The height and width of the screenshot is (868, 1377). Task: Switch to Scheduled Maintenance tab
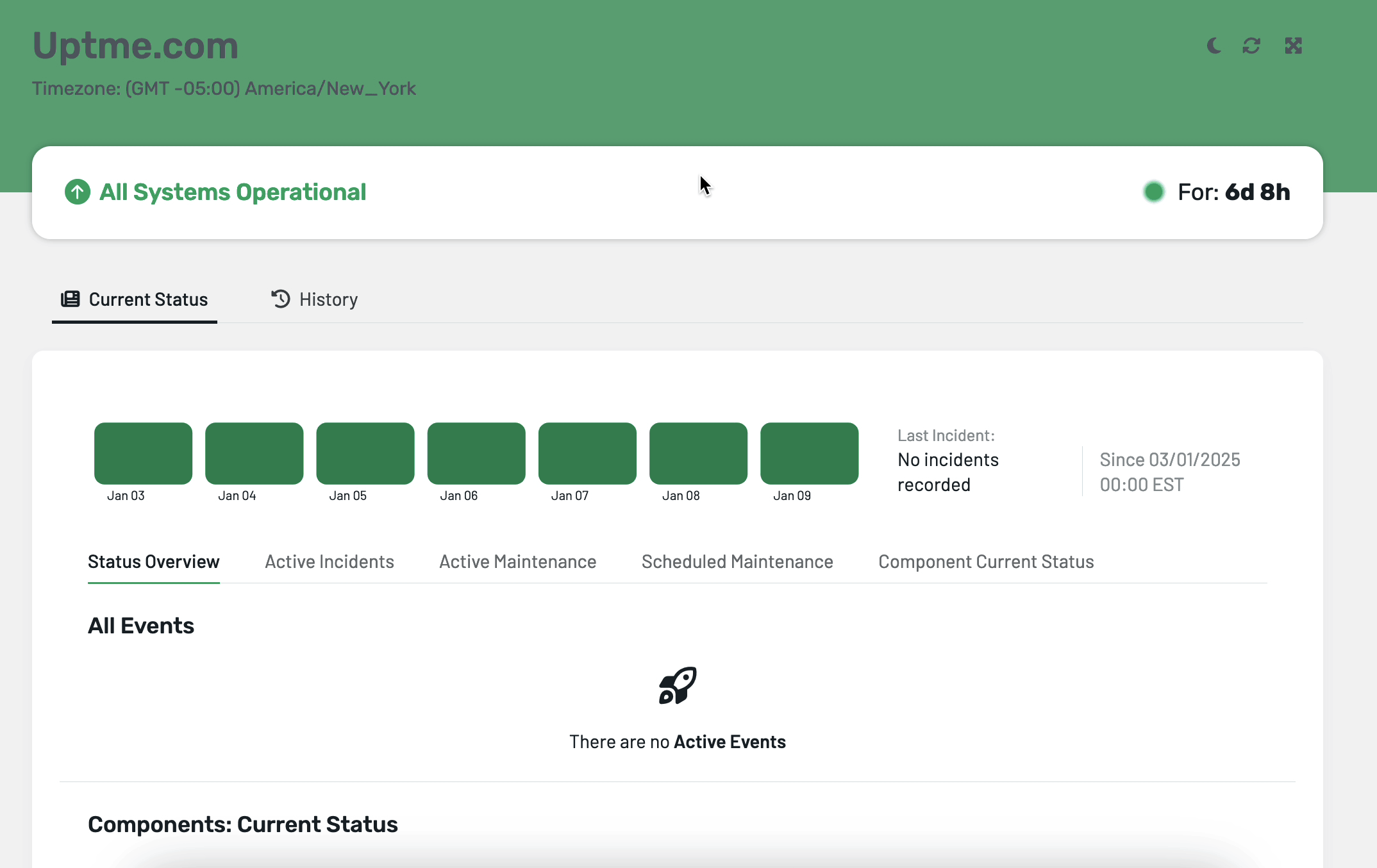[x=737, y=562]
